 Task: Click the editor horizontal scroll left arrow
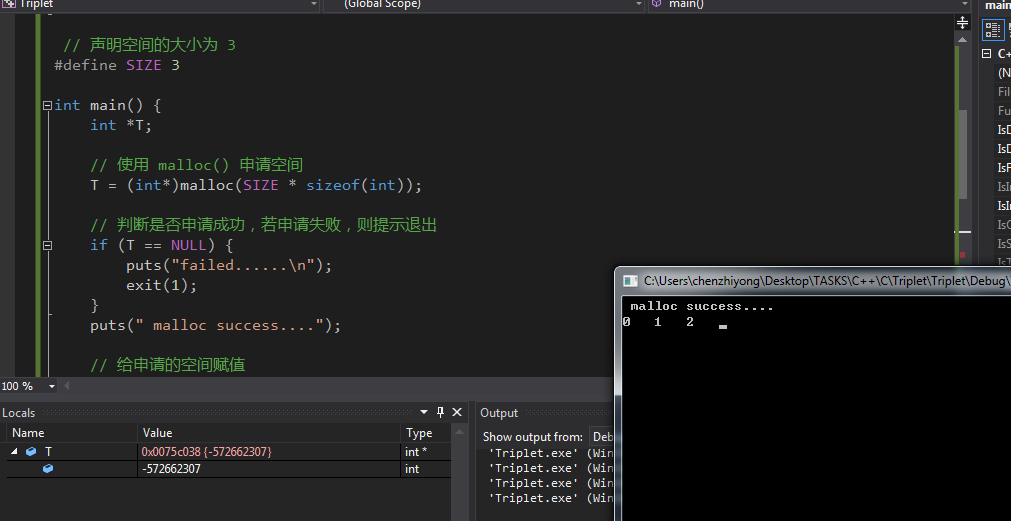[66, 386]
